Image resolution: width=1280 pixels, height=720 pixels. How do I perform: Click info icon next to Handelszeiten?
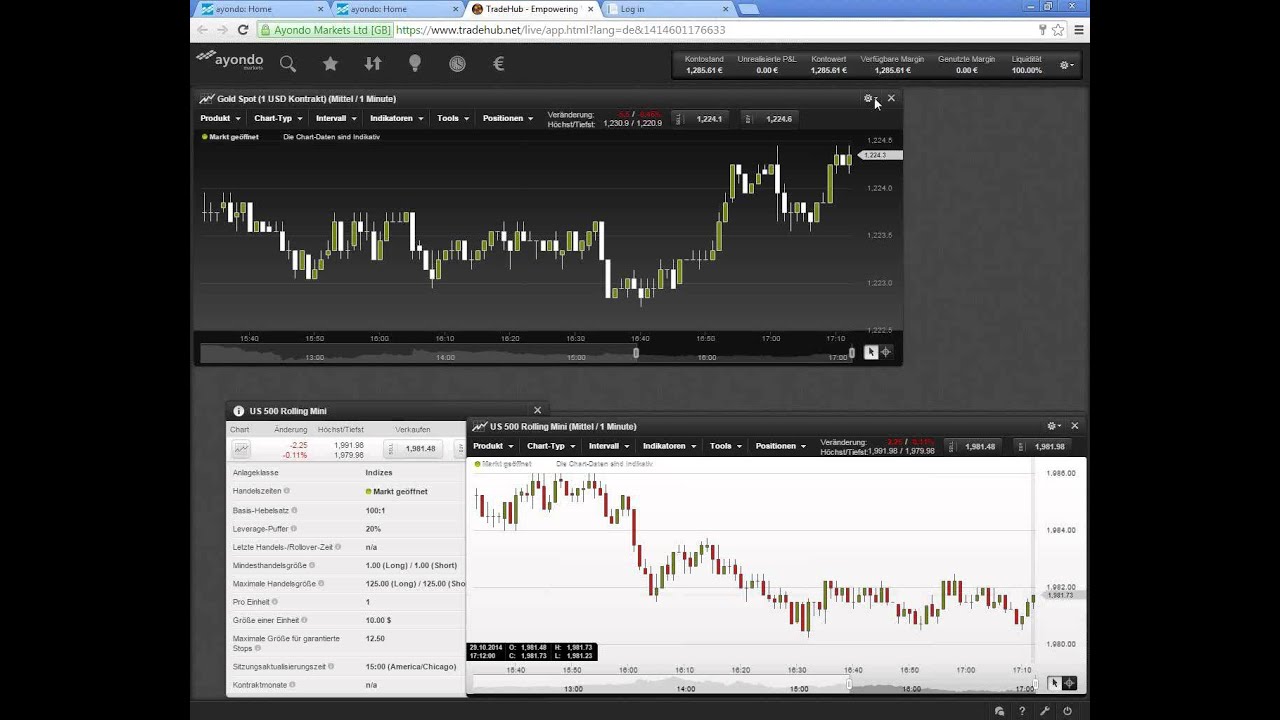287,491
